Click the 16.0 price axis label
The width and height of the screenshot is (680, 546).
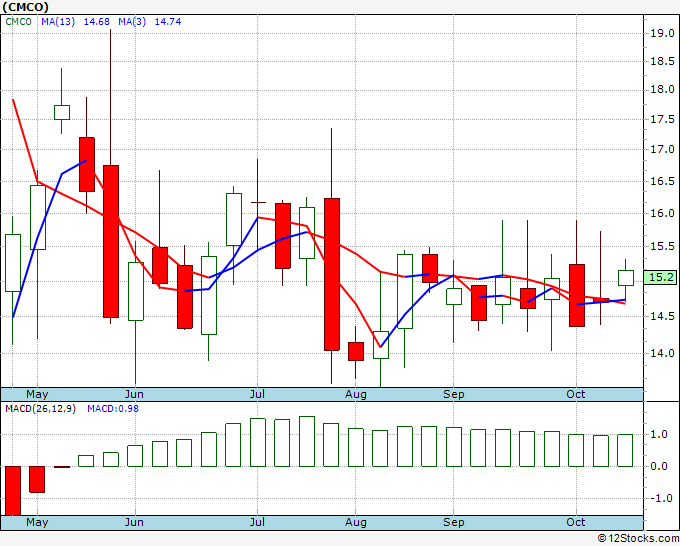(662, 213)
